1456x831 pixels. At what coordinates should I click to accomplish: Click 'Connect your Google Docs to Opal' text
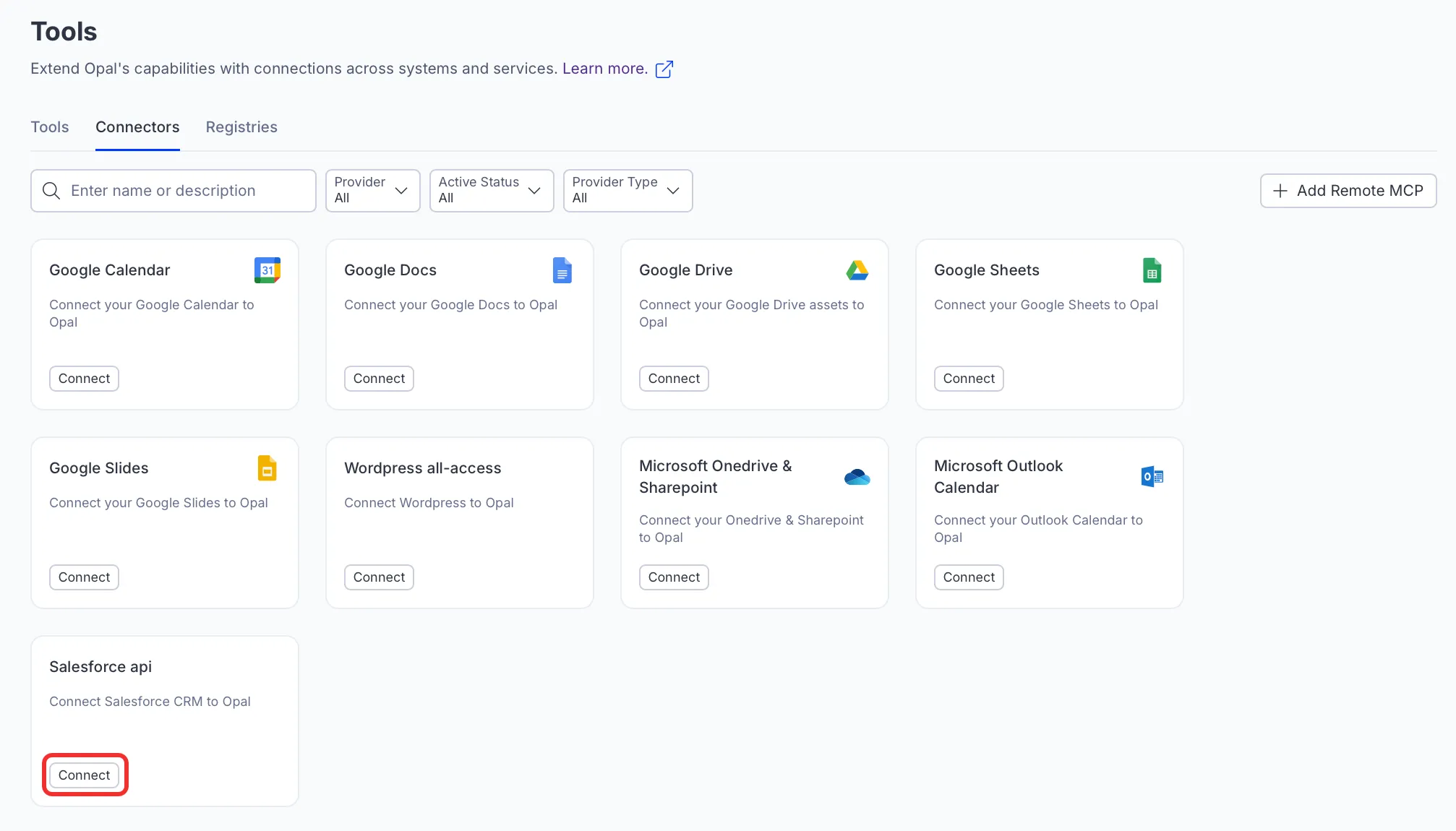coord(451,305)
